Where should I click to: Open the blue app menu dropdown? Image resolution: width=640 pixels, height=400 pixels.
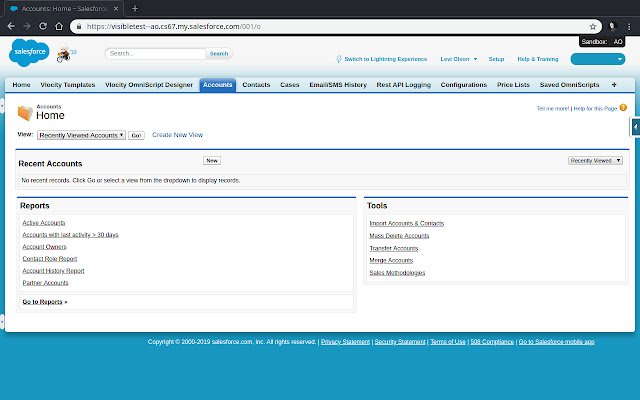[x=598, y=59]
